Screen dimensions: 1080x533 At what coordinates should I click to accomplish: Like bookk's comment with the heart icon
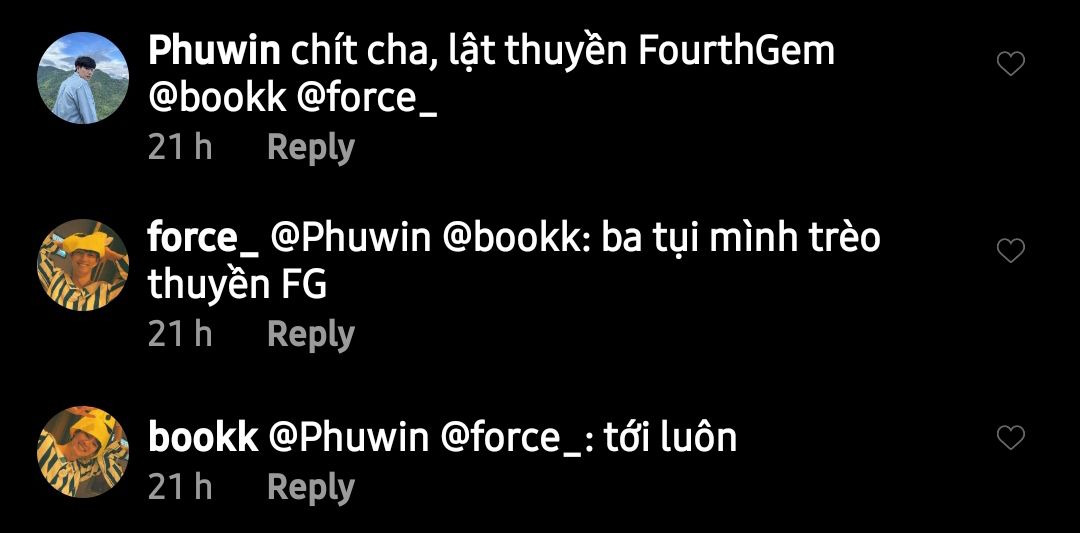coord(1010,437)
